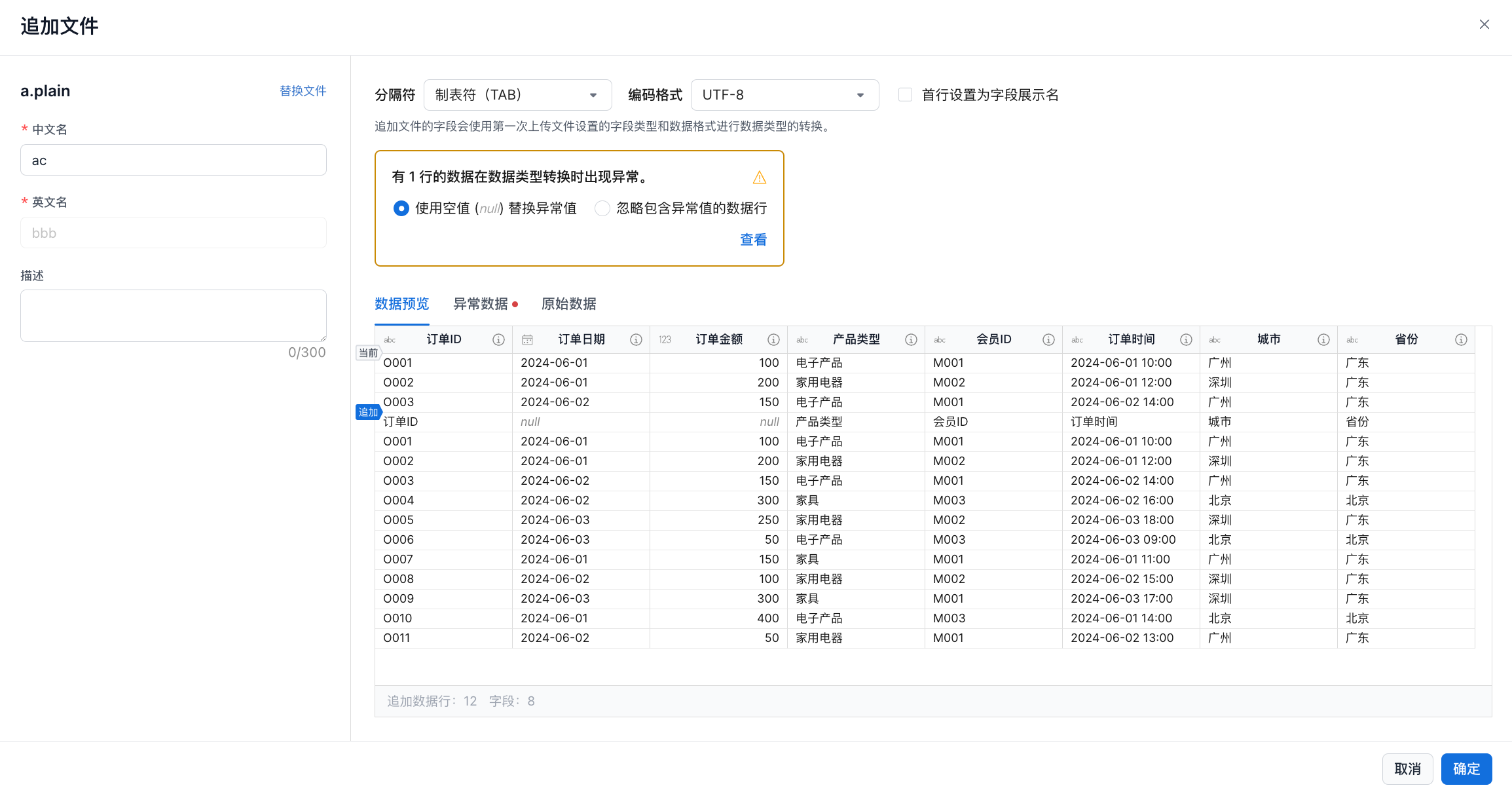The height and width of the screenshot is (792, 1512).
Task: Click 查看 link in warning box
Action: coord(753,240)
